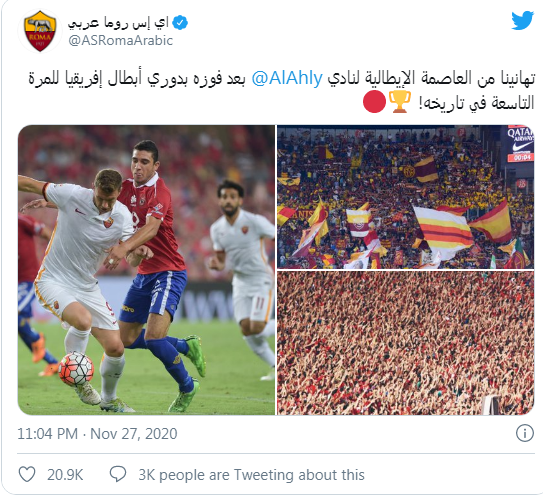
Task: Click the Arabic tweet text body
Action: (282, 91)
